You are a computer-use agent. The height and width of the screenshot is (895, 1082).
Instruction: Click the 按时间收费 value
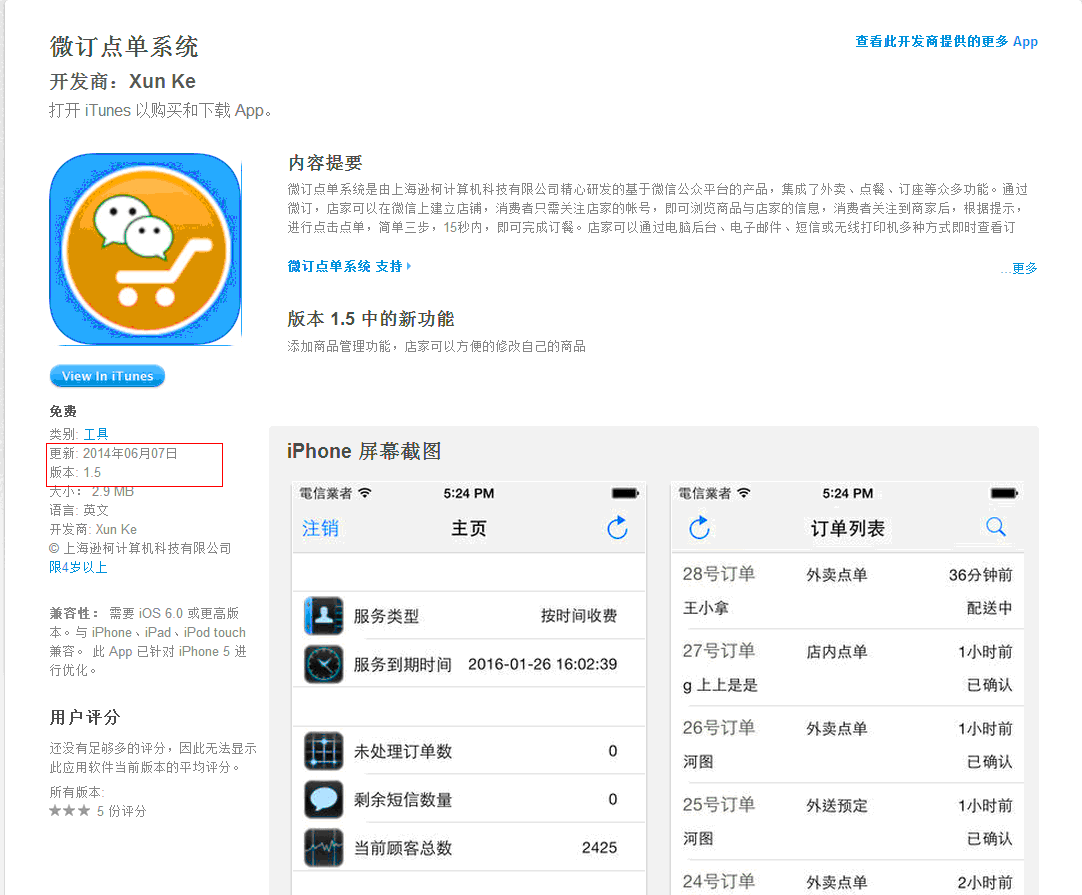click(578, 616)
